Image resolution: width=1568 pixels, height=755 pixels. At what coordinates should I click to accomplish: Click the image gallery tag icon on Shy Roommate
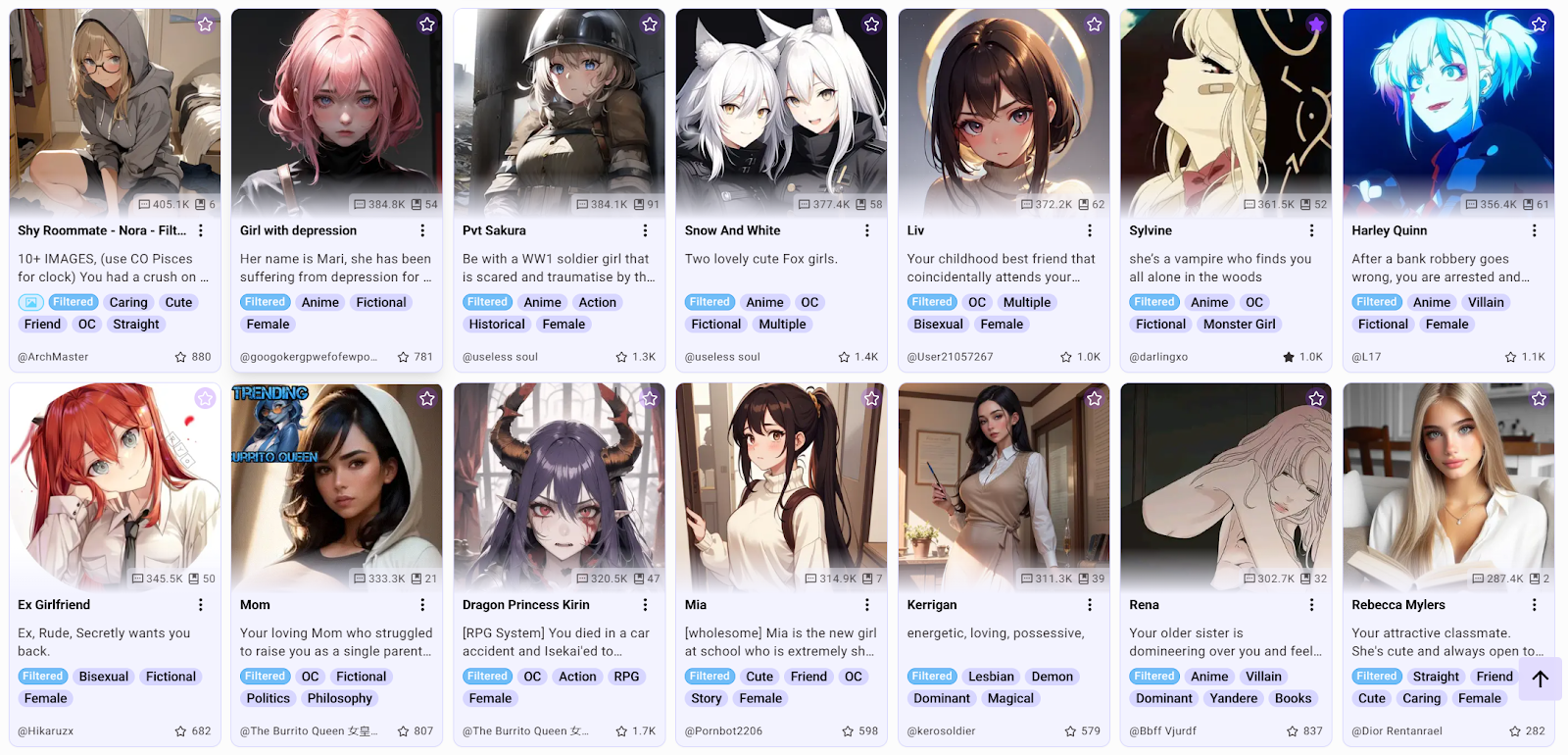click(31, 302)
